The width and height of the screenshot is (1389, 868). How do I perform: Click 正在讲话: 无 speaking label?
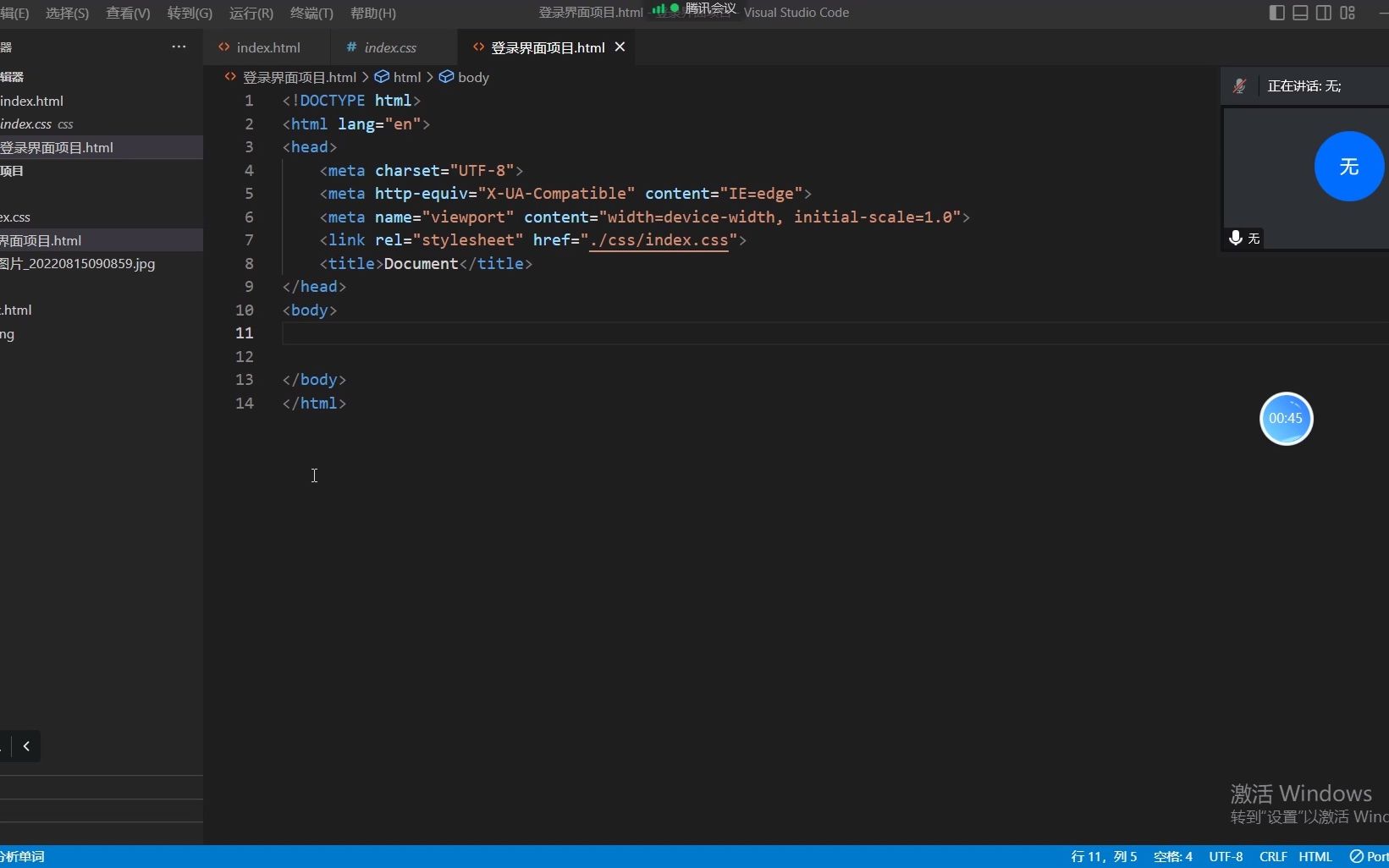1304,85
